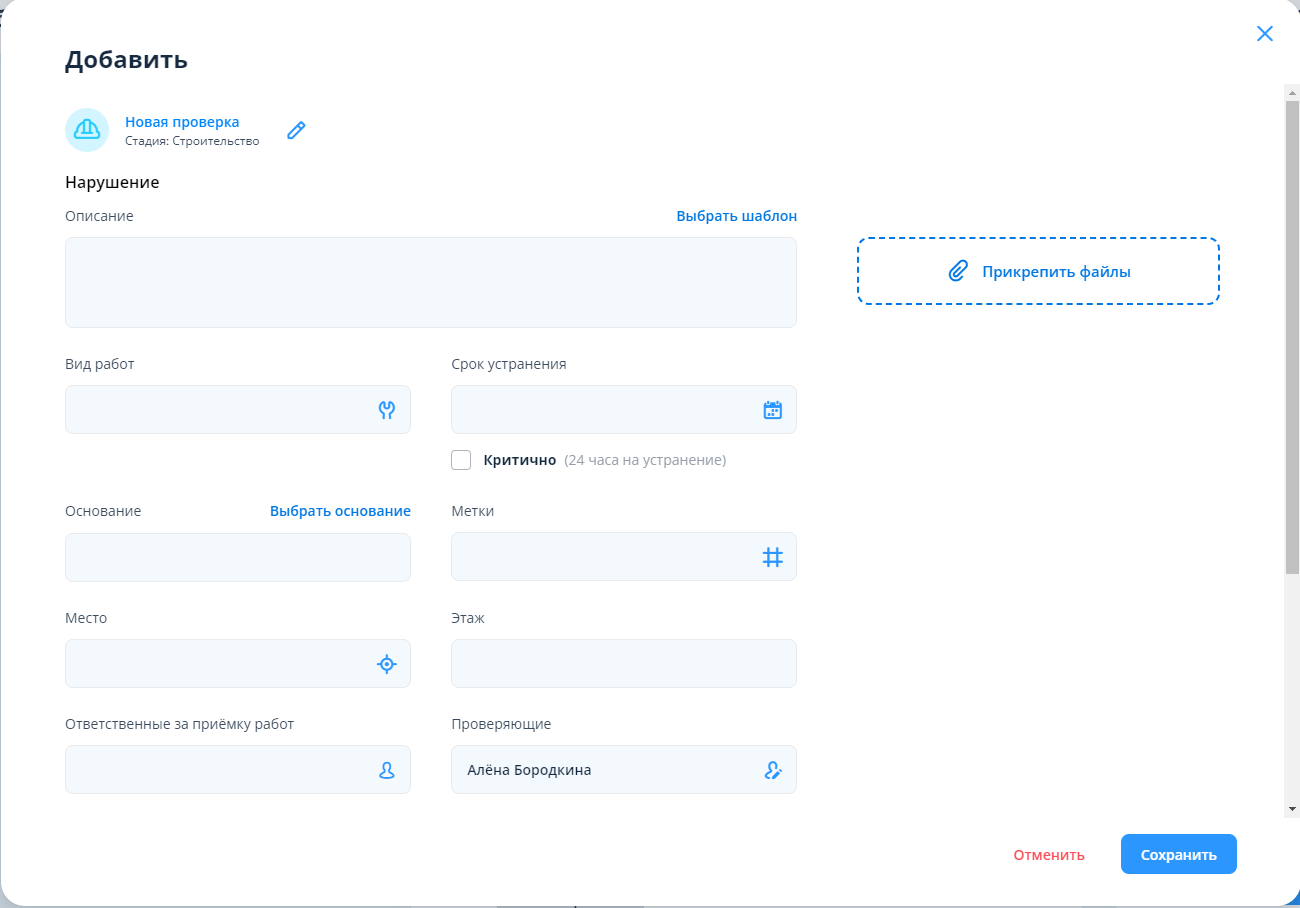Click the edit-user icon in Проверяющие field
The image size is (1300, 908).
coord(772,770)
